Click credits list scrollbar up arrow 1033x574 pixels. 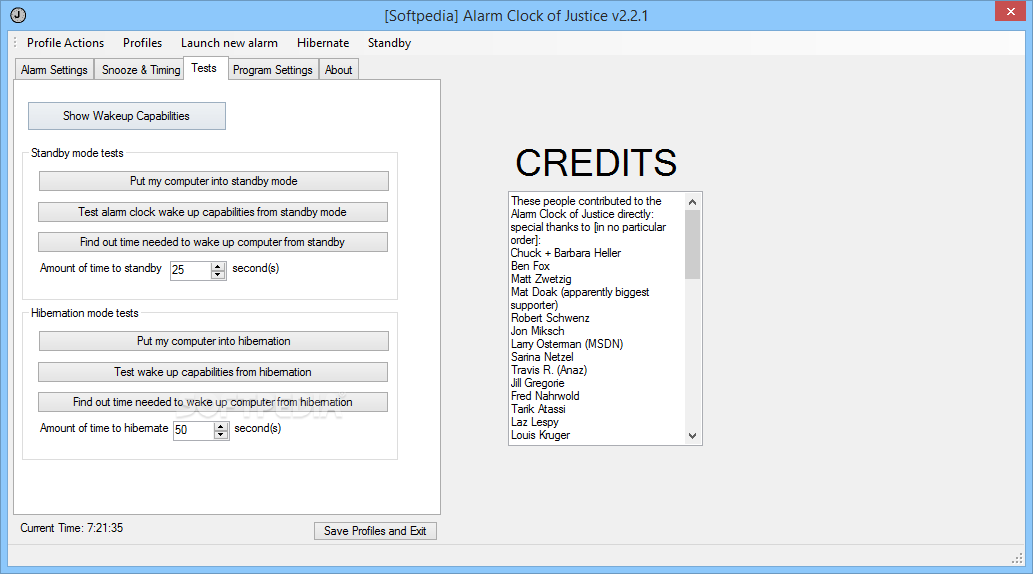[x=692, y=202]
